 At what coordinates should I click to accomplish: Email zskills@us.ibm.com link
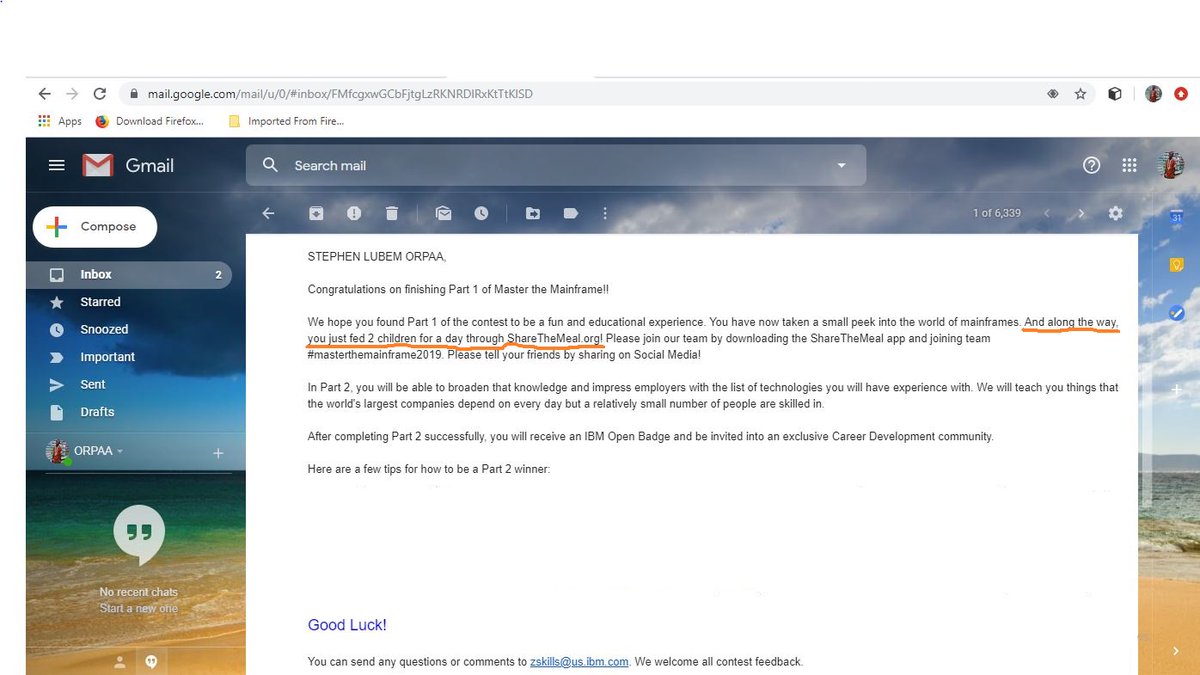point(579,661)
